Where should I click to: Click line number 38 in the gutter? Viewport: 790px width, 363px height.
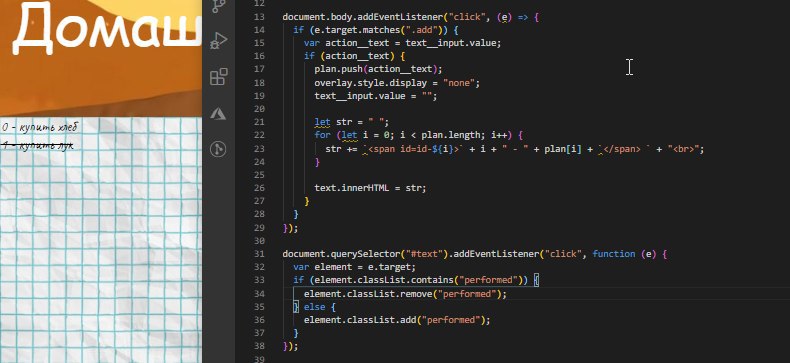pyautogui.click(x=259, y=346)
